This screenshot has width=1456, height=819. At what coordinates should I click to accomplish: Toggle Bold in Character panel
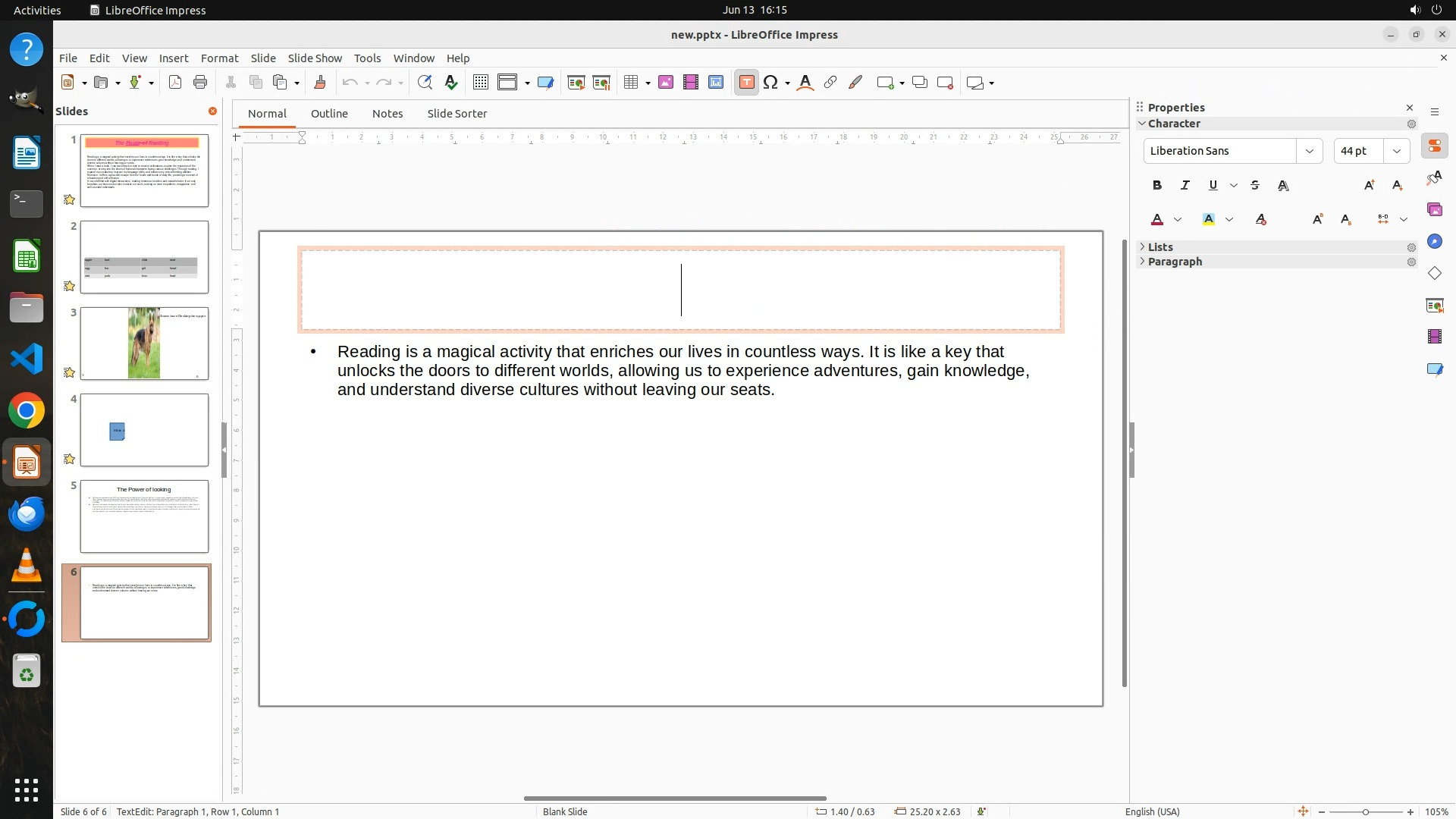(x=1157, y=185)
